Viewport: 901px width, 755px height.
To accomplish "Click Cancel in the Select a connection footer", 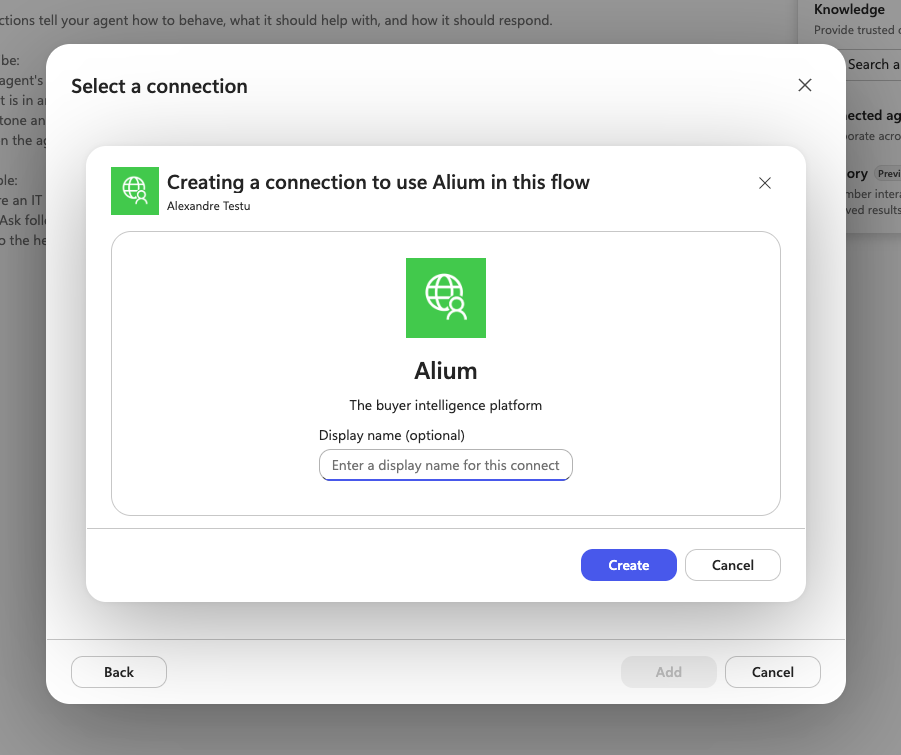I will point(773,672).
